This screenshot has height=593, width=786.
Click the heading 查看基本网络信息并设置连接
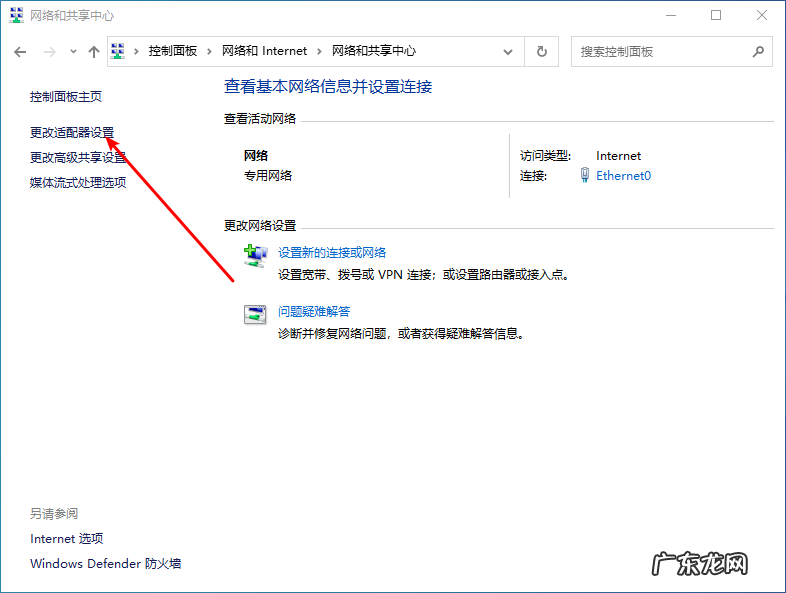tap(328, 86)
